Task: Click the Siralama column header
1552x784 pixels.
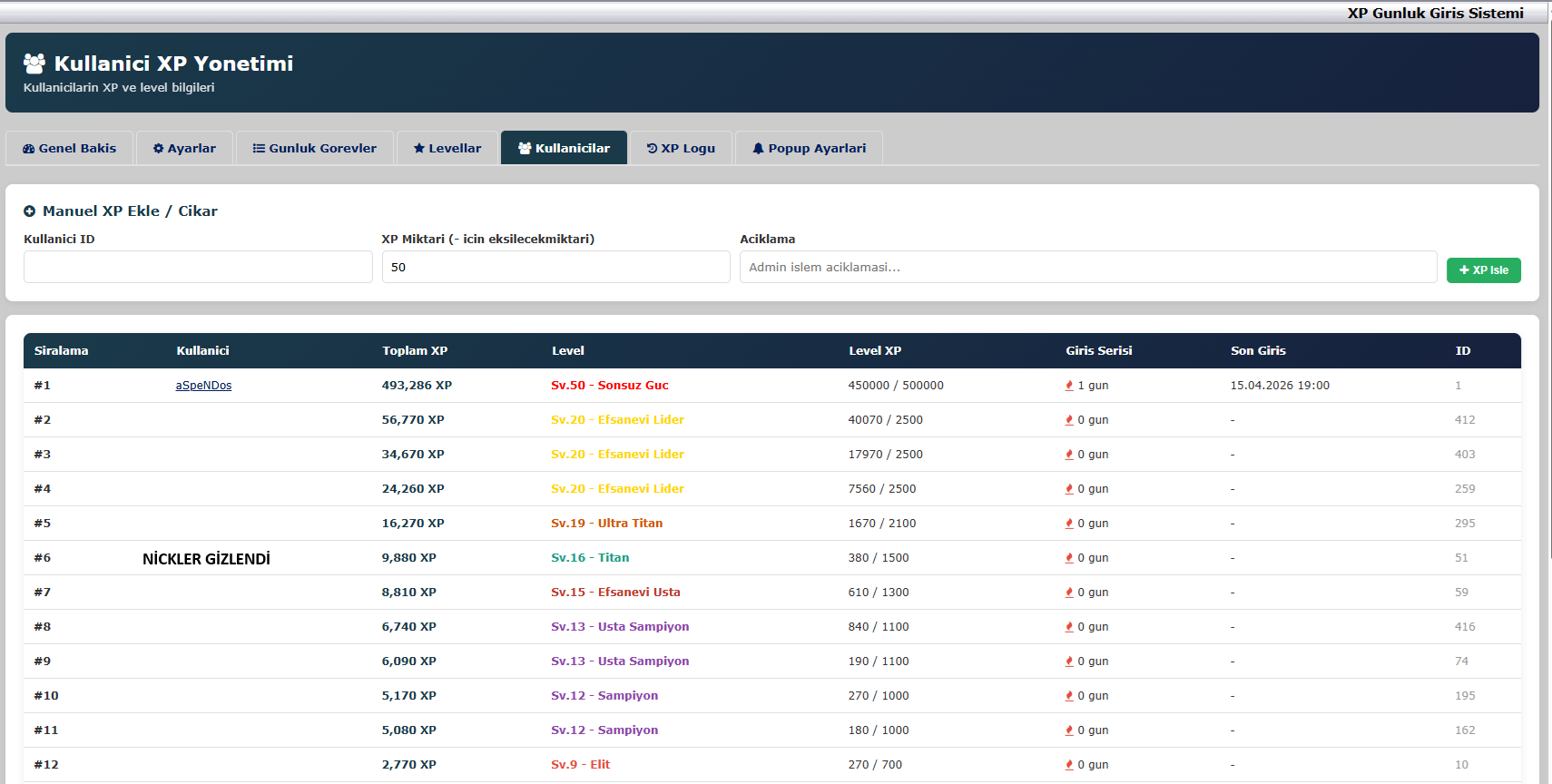Action: [x=62, y=351]
